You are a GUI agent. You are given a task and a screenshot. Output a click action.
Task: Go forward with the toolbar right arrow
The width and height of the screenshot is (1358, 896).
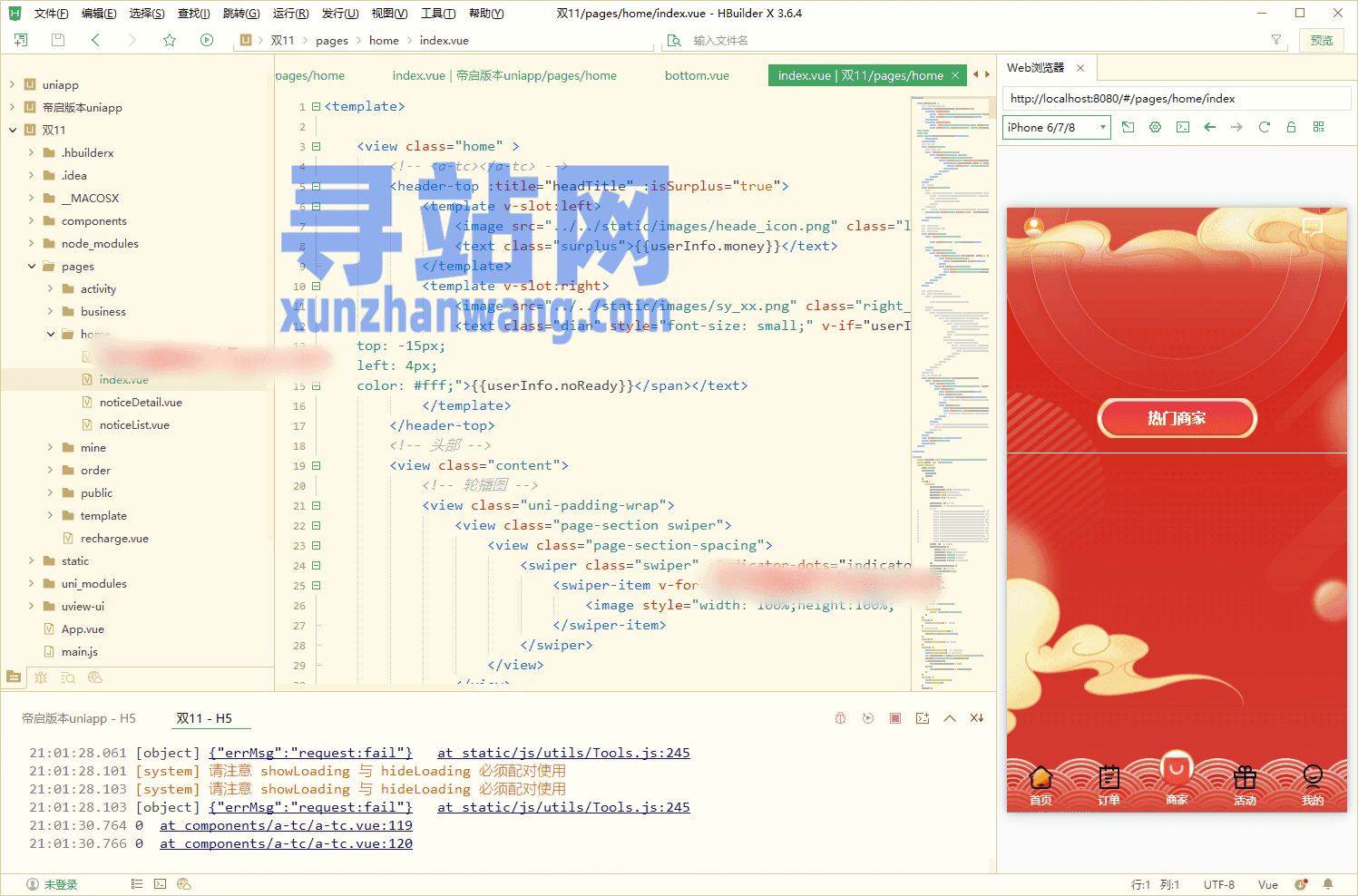click(x=132, y=40)
